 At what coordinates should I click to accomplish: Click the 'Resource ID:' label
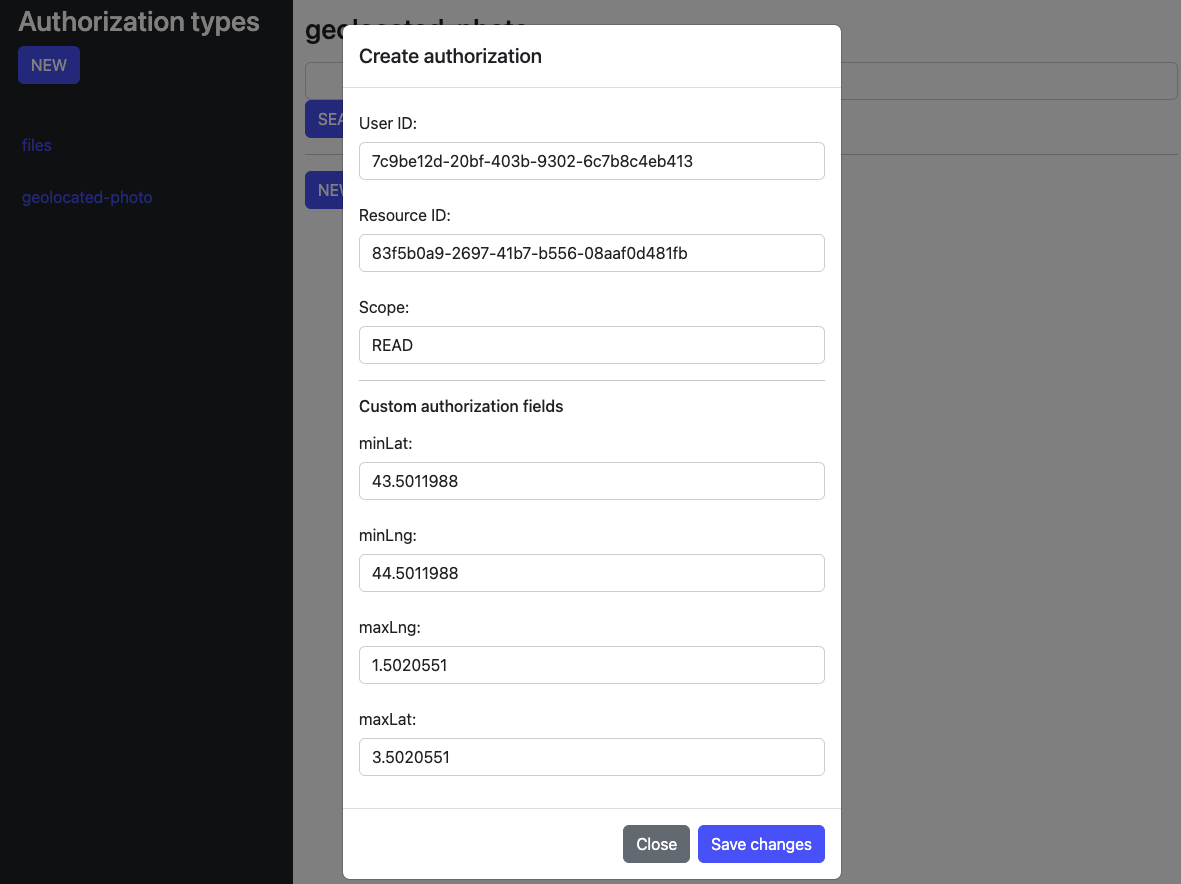pos(404,215)
